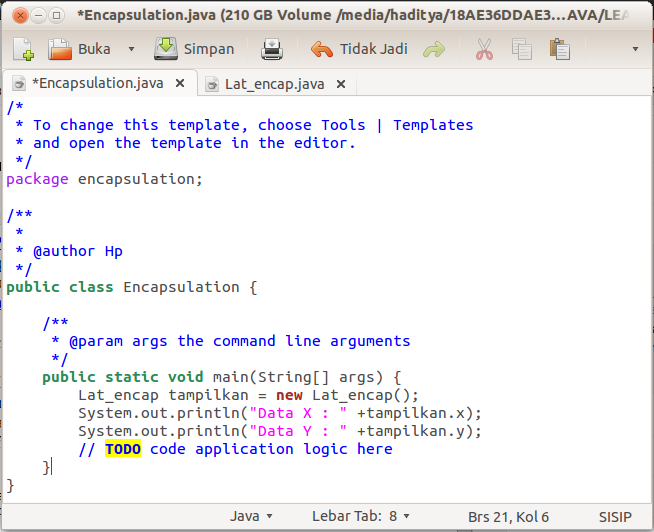Switch to the Lat_encap.java tab
This screenshot has height=532, width=654.
pyautogui.click(x=274, y=84)
